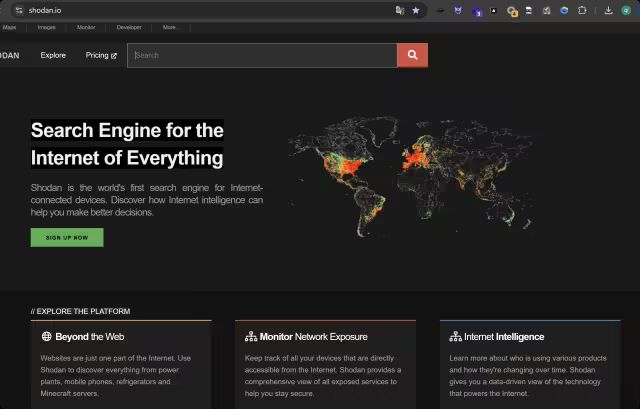Click the Beyond the Web card heading
The height and width of the screenshot is (409, 640).
(x=90, y=337)
